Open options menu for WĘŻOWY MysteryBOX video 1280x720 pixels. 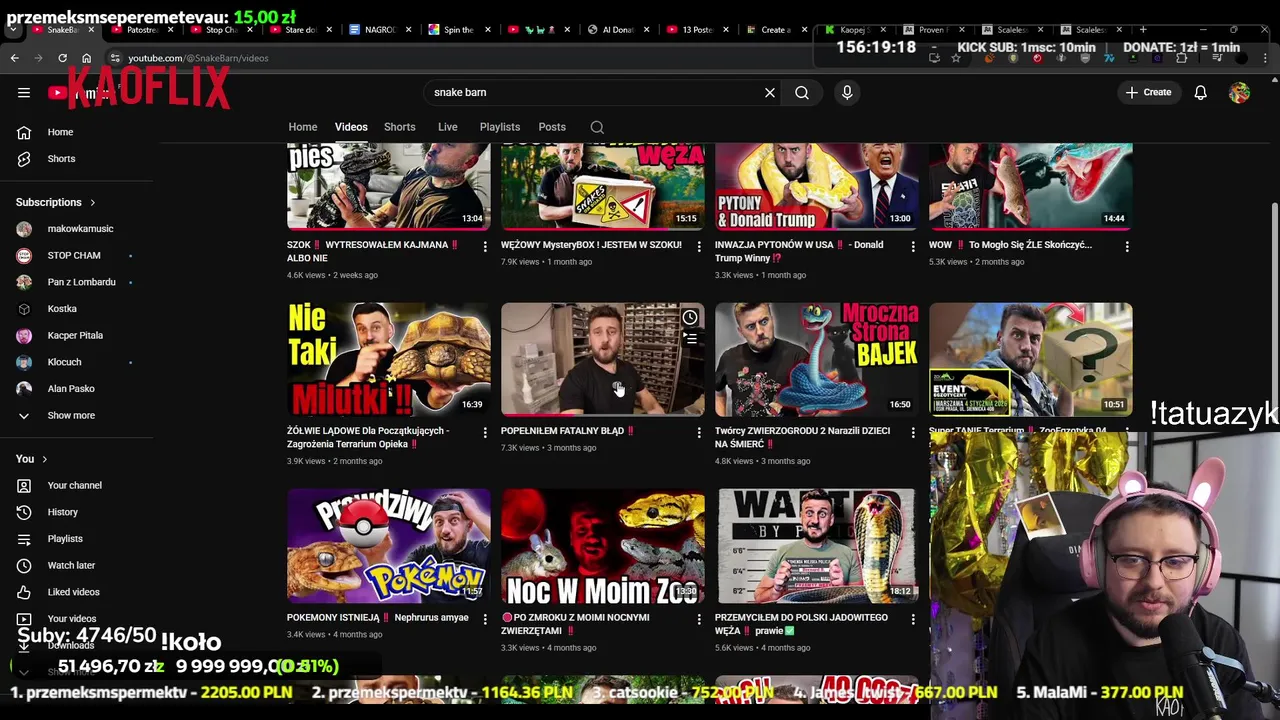[x=699, y=246]
